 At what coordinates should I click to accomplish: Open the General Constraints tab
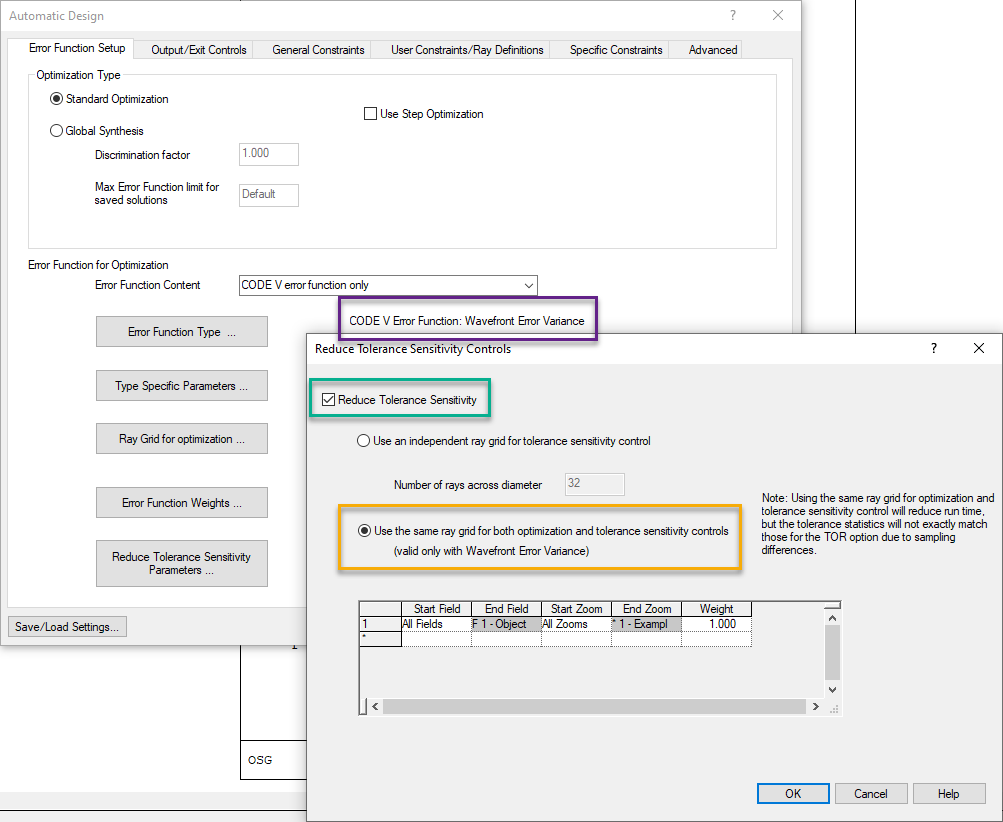[x=318, y=50]
